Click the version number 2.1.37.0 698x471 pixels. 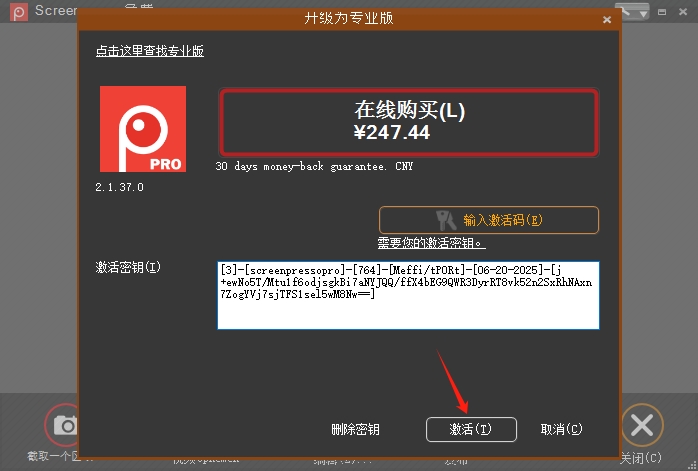pyautogui.click(x=120, y=187)
